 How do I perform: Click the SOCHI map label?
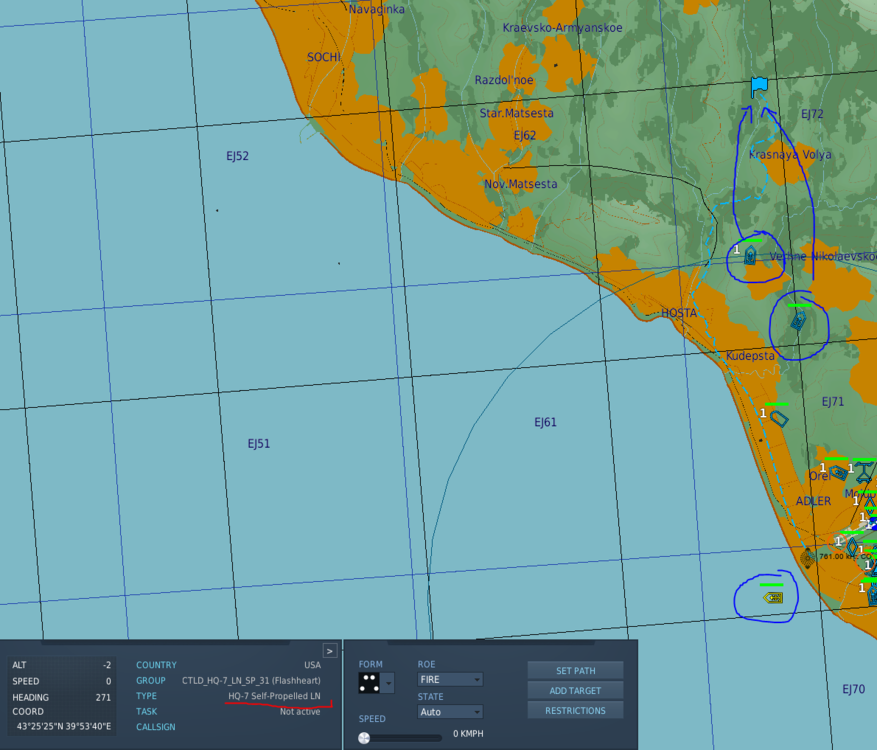coord(323,57)
